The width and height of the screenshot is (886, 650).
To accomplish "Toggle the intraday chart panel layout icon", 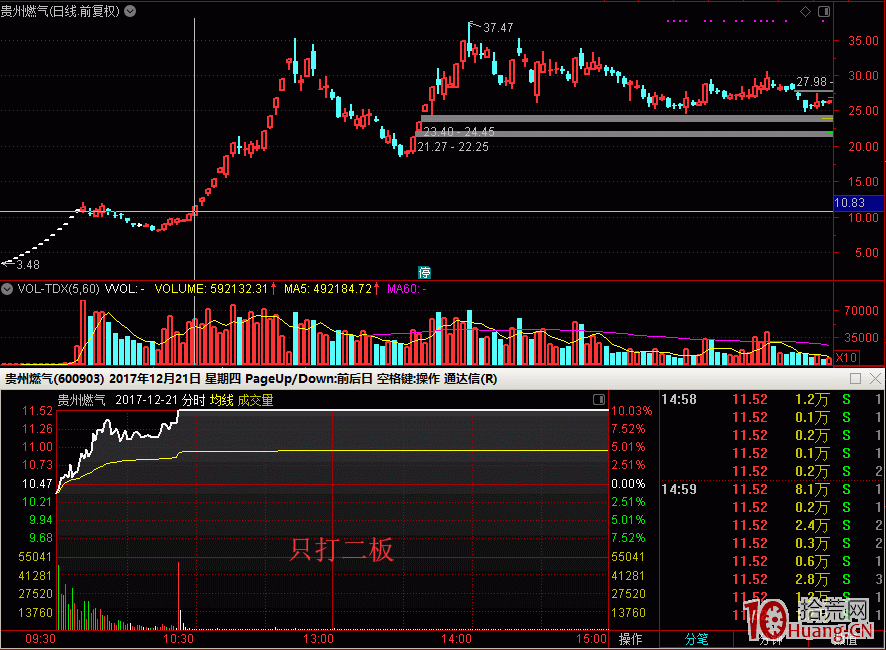I will click(x=599, y=400).
